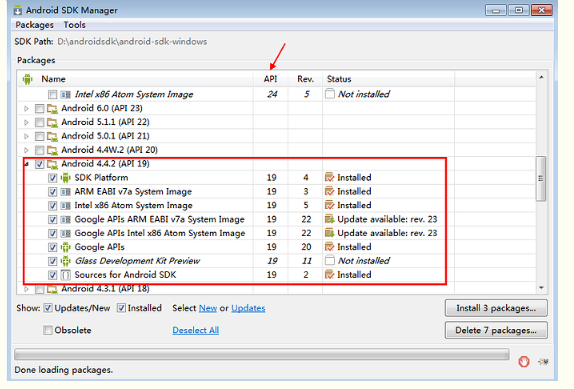Screen dimensions: 574x389
Task: Click Installed status icon of Sources for Android SDK
Action: tap(329, 275)
